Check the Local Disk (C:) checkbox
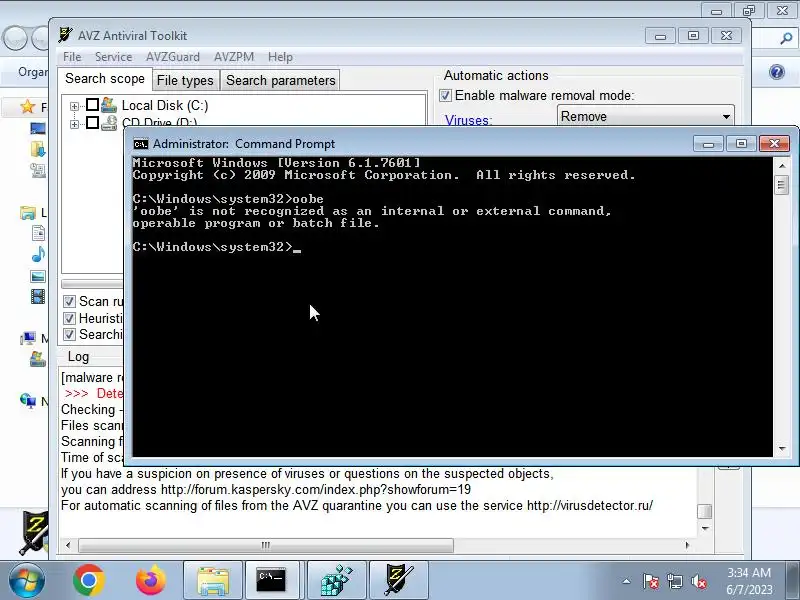The height and width of the screenshot is (600, 800). tap(92, 105)
